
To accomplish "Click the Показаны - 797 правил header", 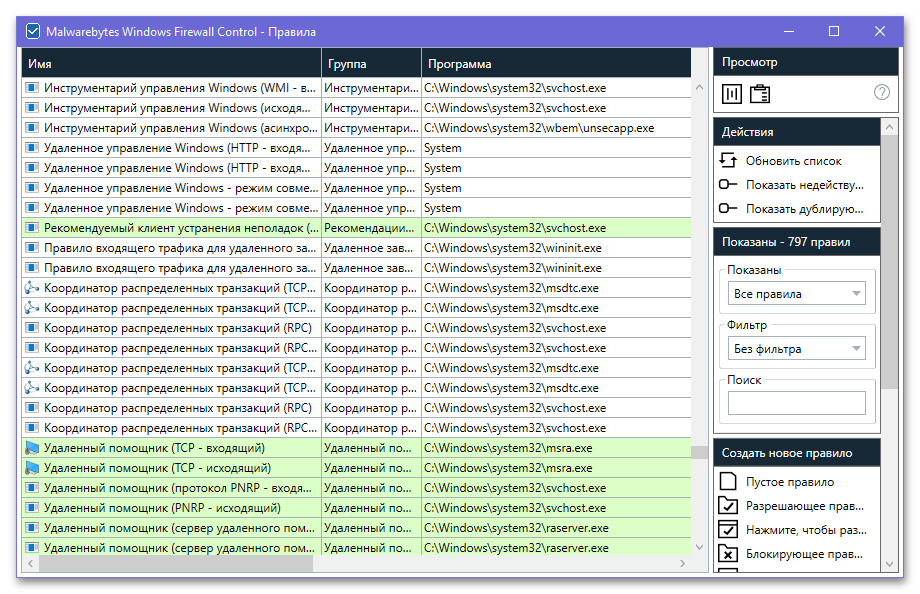I will (x=796, y=242).
